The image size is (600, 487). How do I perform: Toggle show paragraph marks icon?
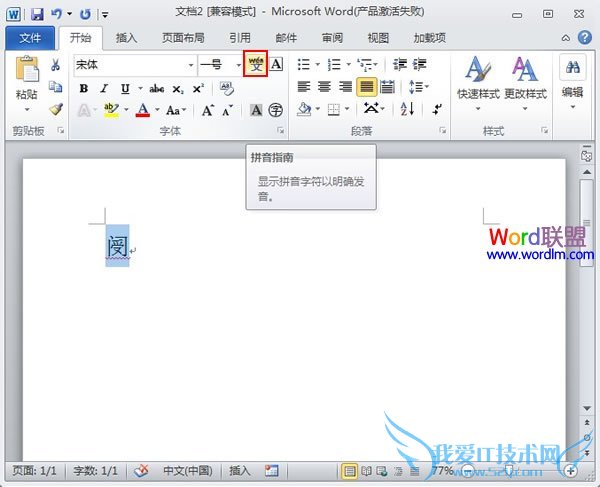(x=437, y=109)
